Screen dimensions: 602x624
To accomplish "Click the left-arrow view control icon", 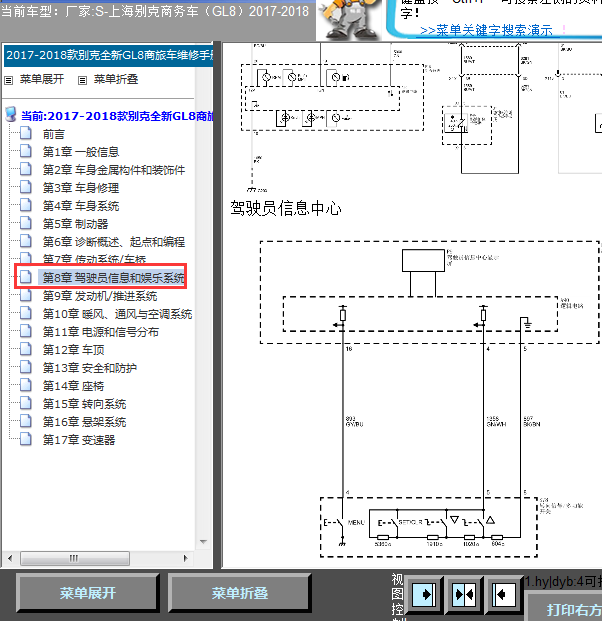I will 503,595.
